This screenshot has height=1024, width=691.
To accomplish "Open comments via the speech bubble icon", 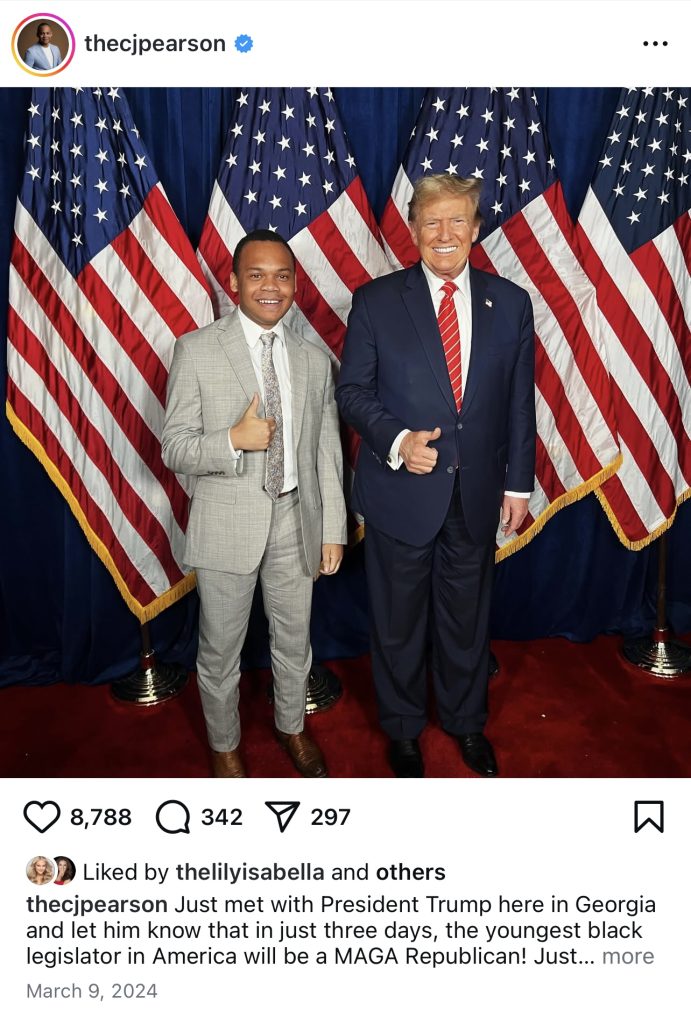I will [173, 816].
